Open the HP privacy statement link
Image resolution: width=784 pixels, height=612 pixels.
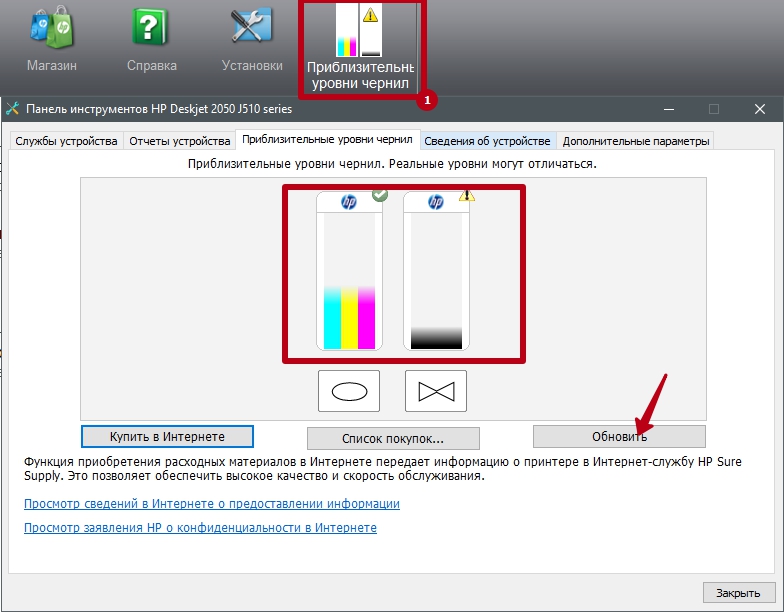click(x=200, y=527)
